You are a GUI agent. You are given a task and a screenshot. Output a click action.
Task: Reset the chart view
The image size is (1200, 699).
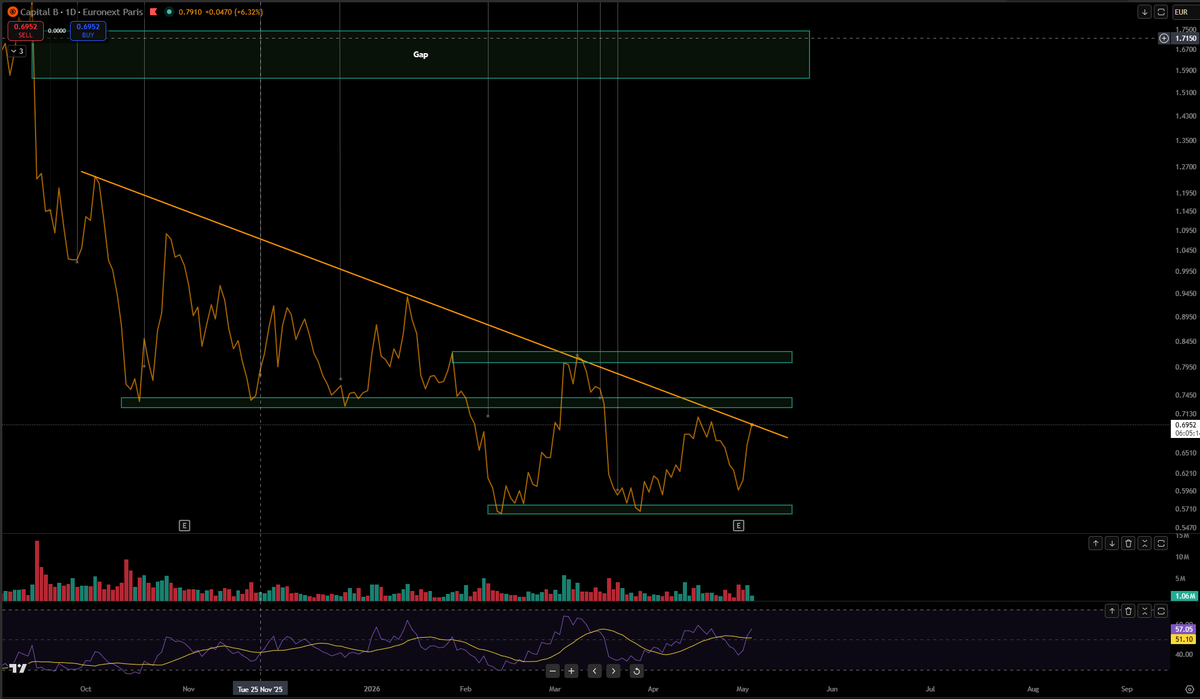[636, 671]
